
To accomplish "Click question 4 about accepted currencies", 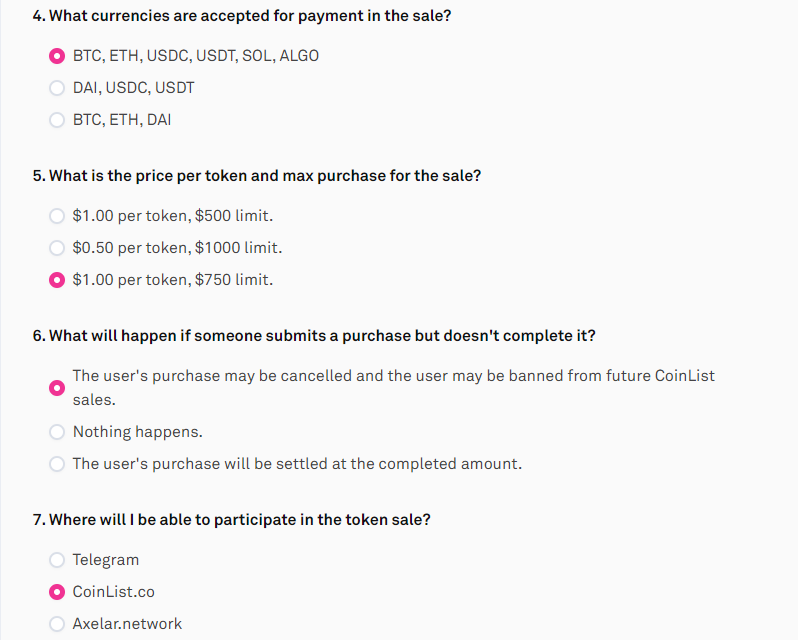I will pos(242,16).
